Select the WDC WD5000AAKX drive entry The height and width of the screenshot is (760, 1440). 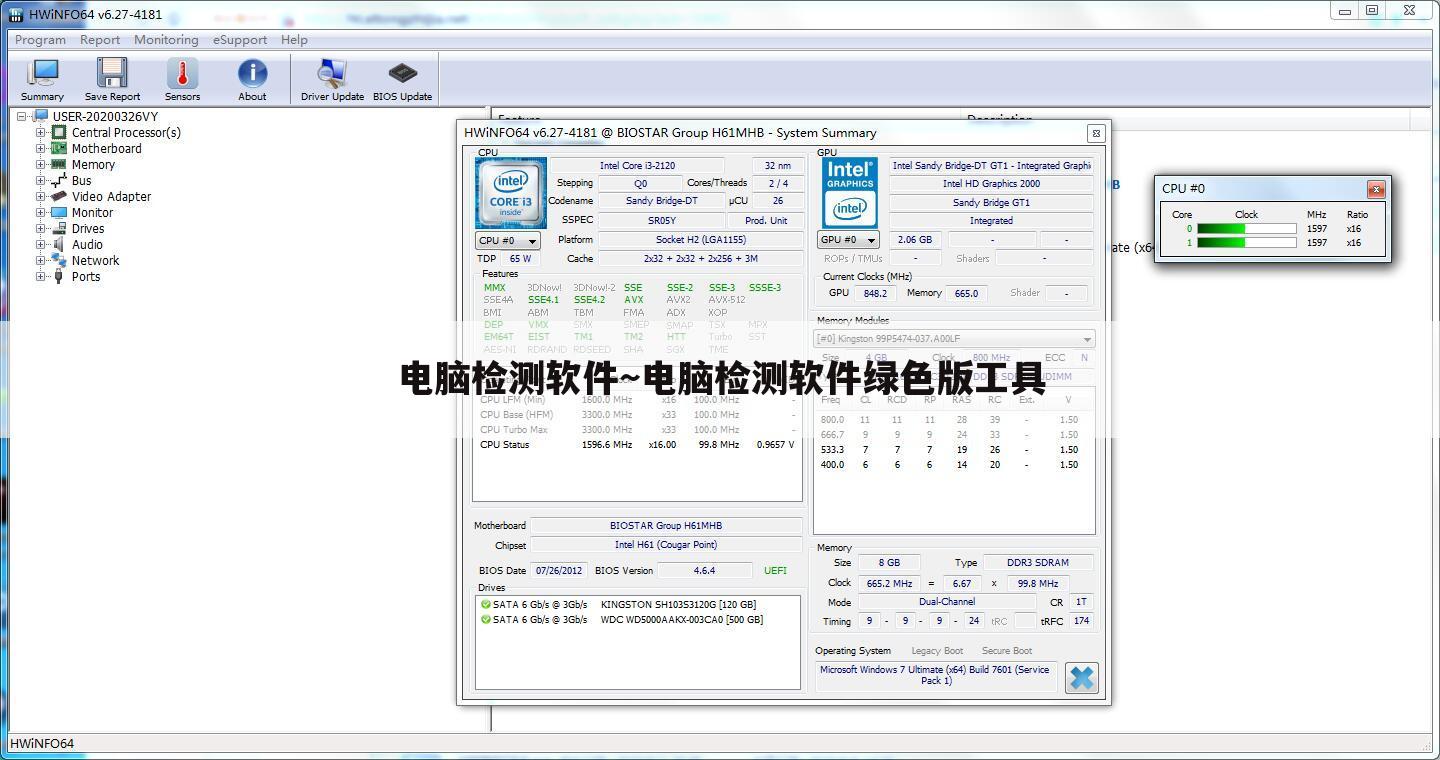point(682,619)
